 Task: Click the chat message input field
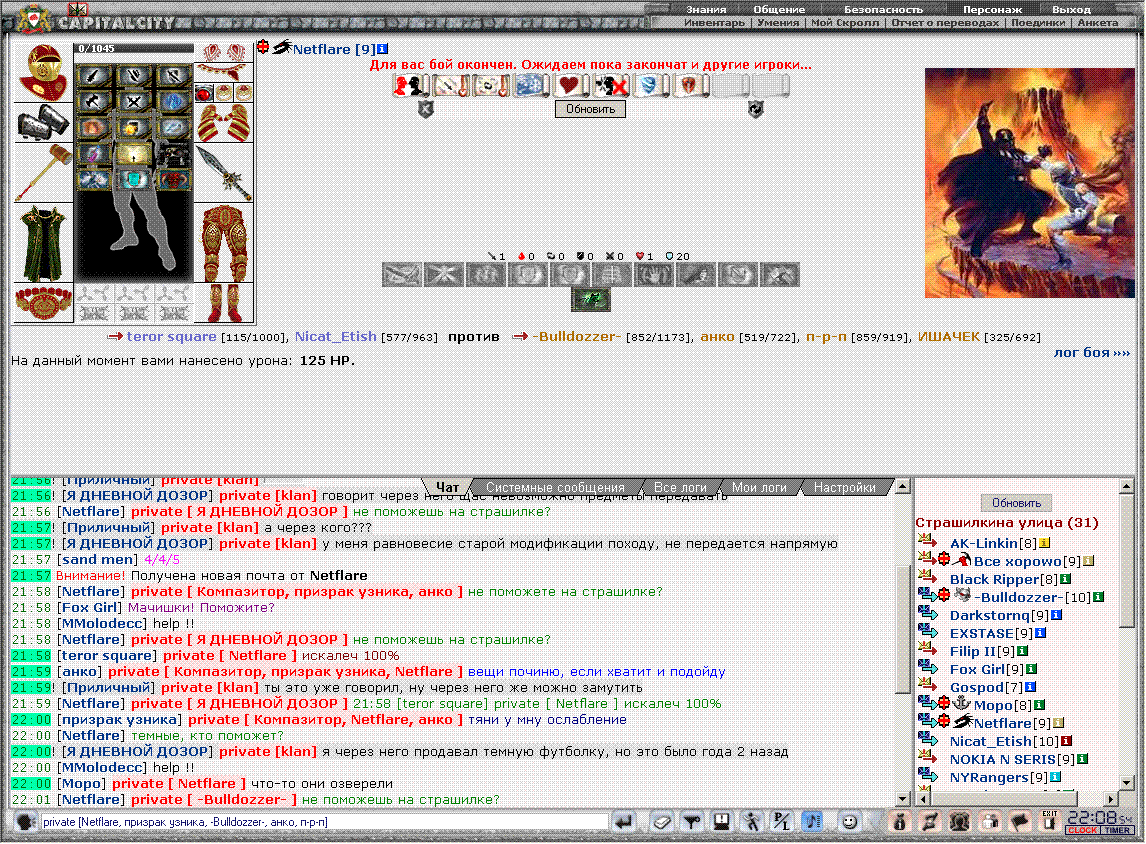[324, 822]
